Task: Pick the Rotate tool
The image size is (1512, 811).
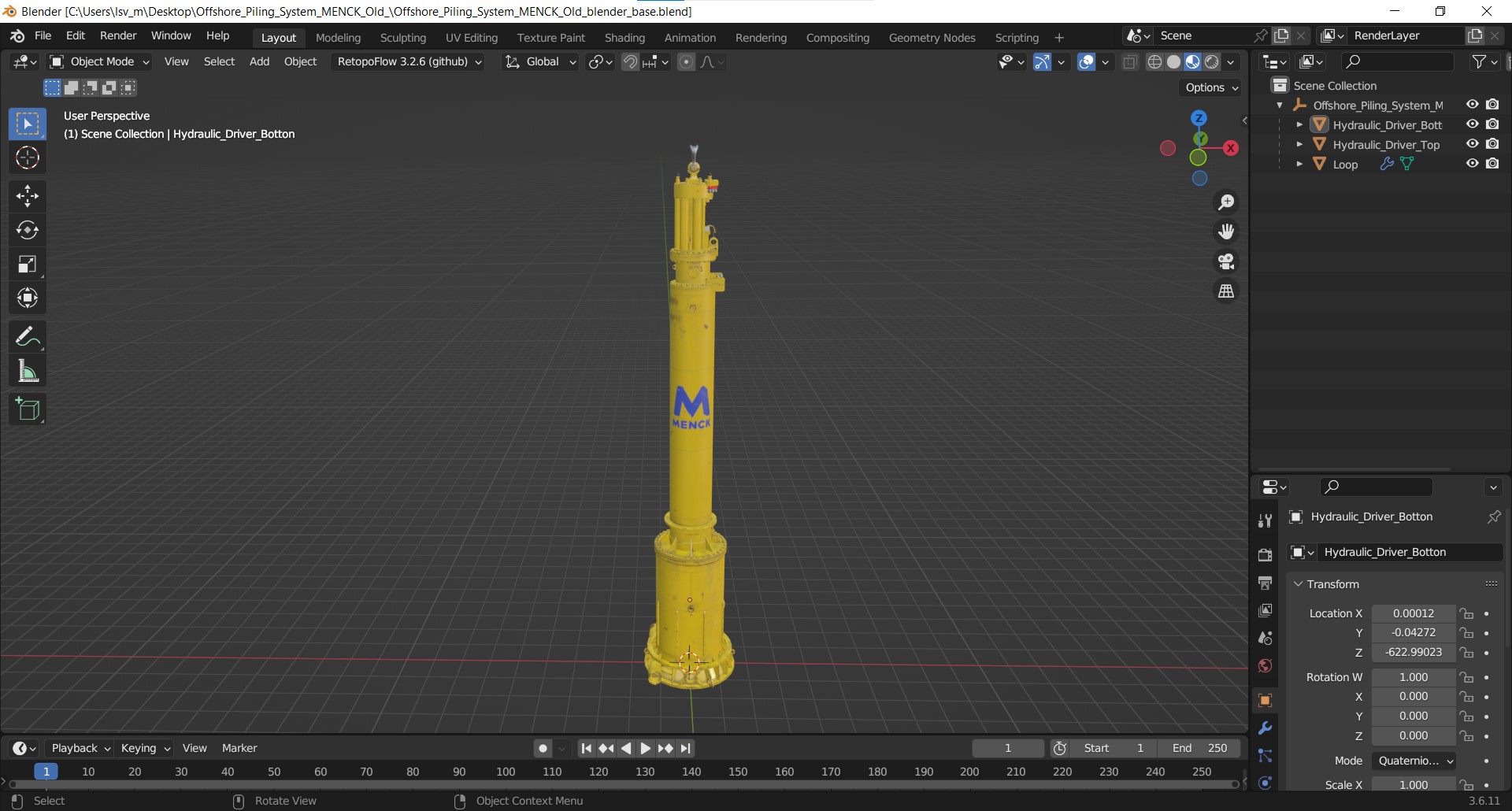Action: coord(28,230)
